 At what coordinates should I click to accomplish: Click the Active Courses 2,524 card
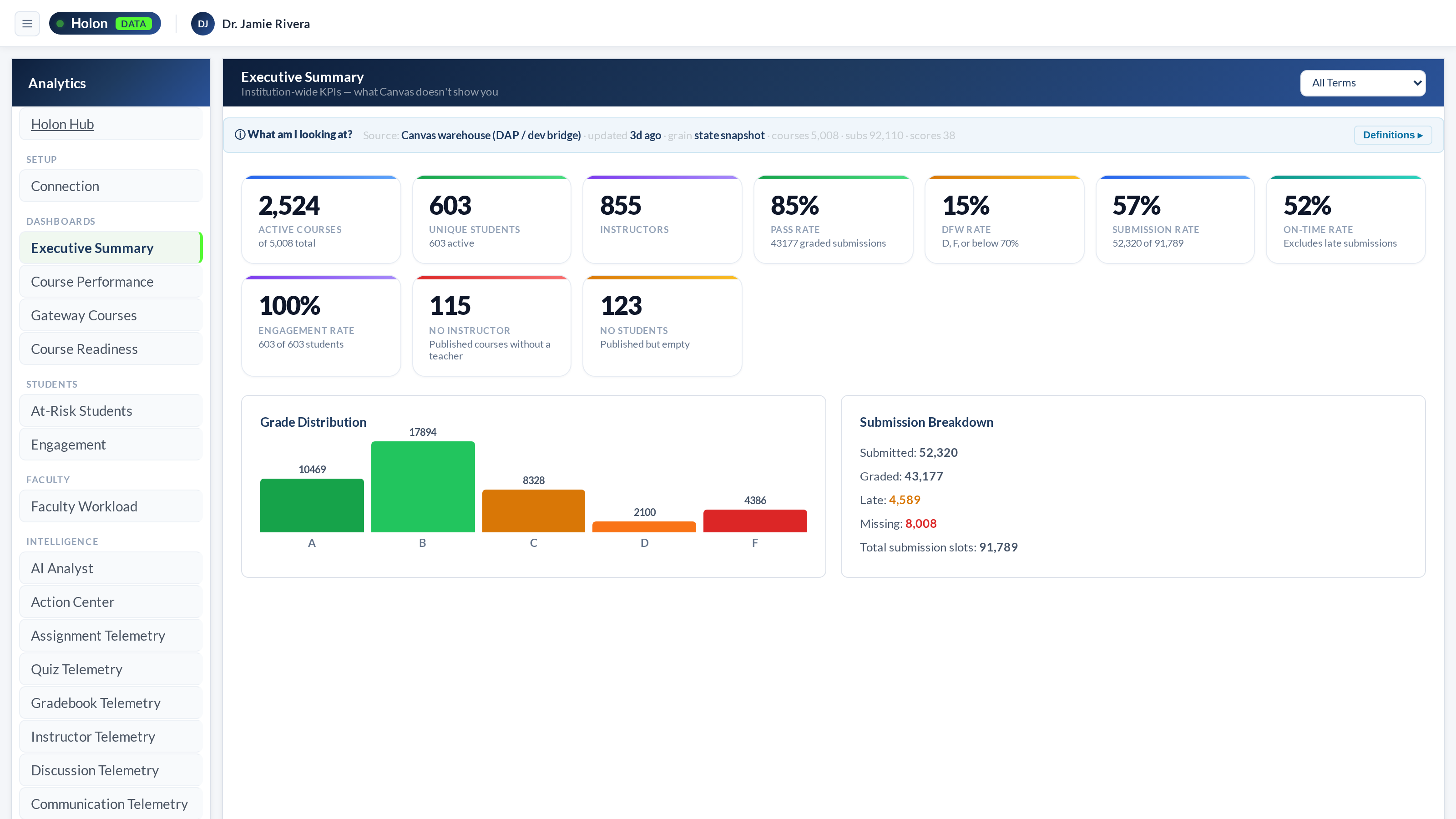click(321, 219)
